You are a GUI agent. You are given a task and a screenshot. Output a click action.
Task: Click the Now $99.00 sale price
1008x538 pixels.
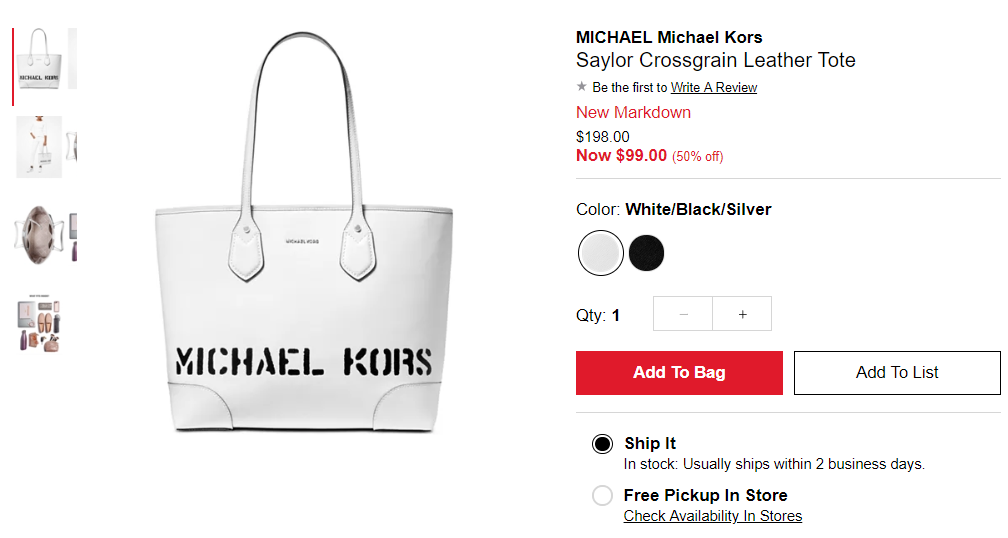click(621, 156)
